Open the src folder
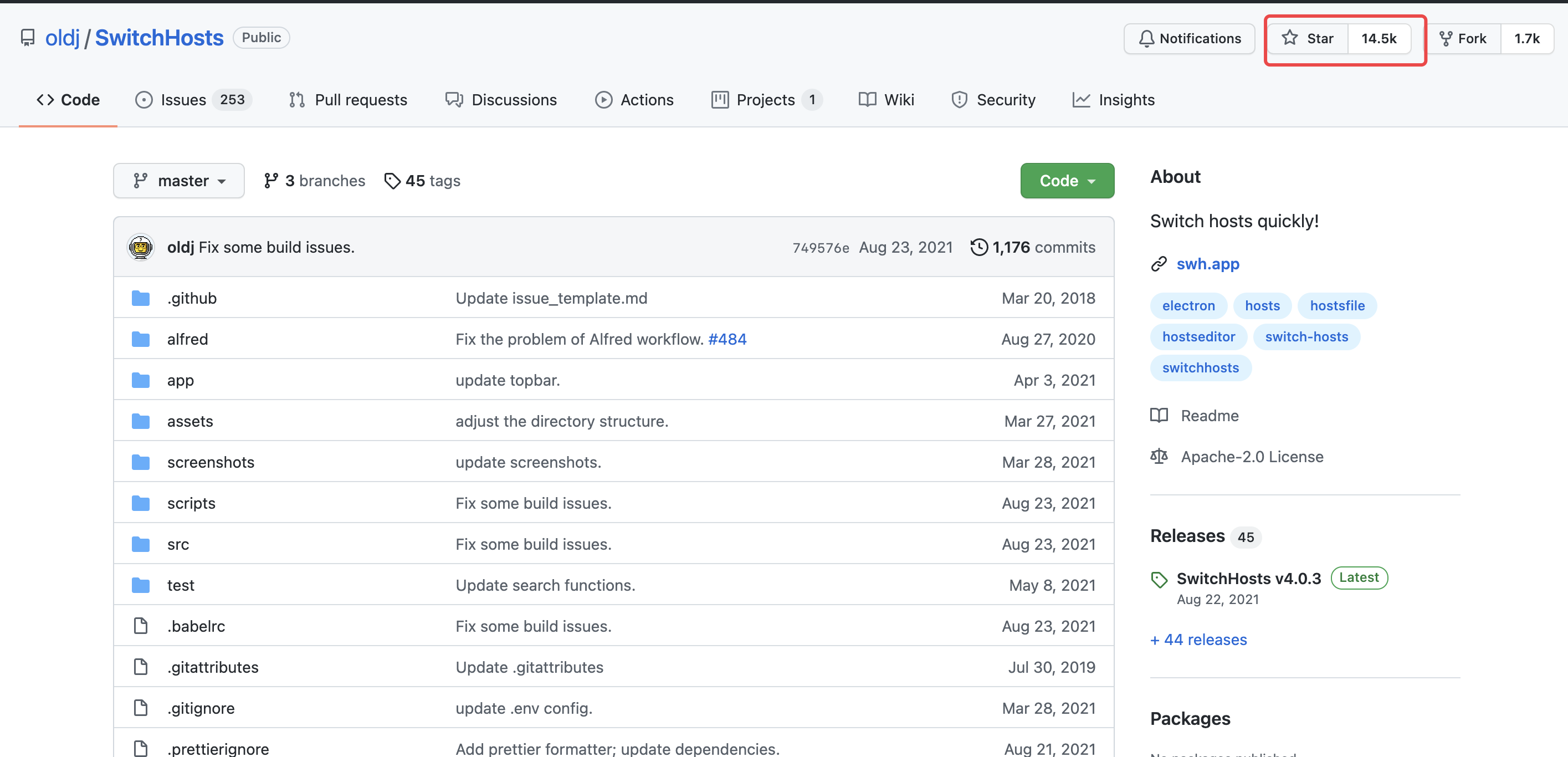 pos(178,544)
